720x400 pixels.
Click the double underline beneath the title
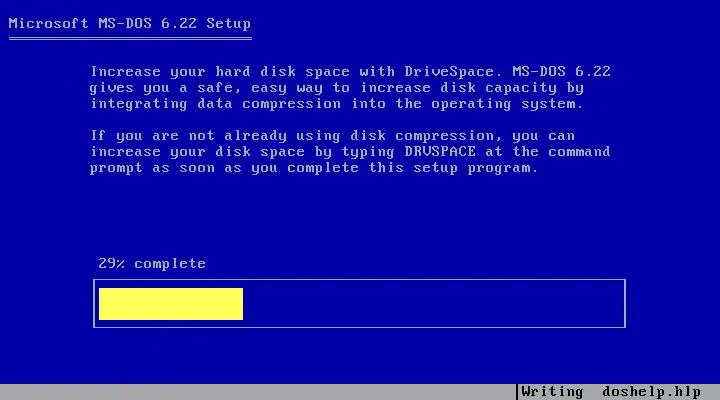pos(130,39)
